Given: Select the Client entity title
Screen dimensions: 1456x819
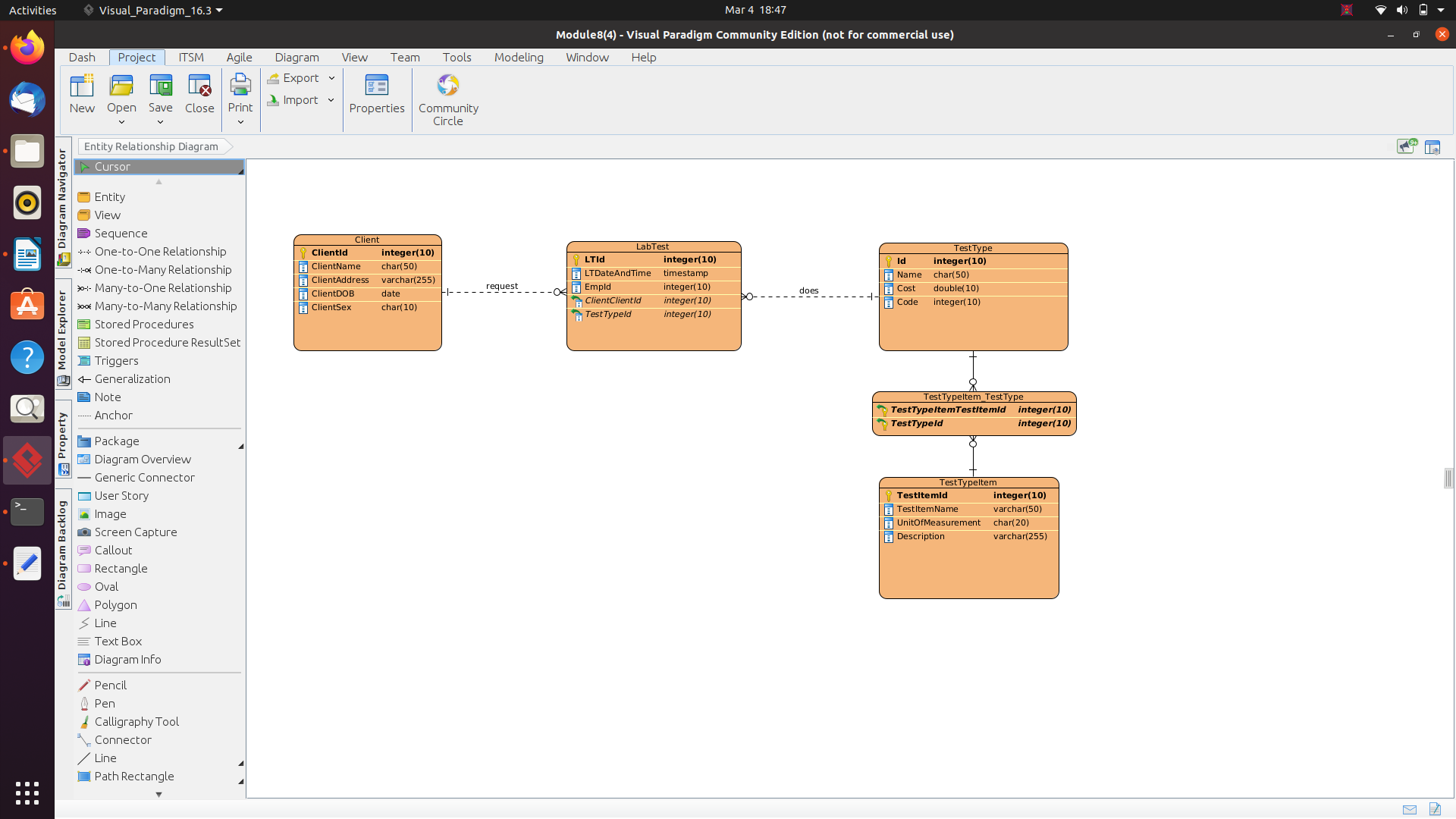Looking at the screenshot, I should [367, 240].
